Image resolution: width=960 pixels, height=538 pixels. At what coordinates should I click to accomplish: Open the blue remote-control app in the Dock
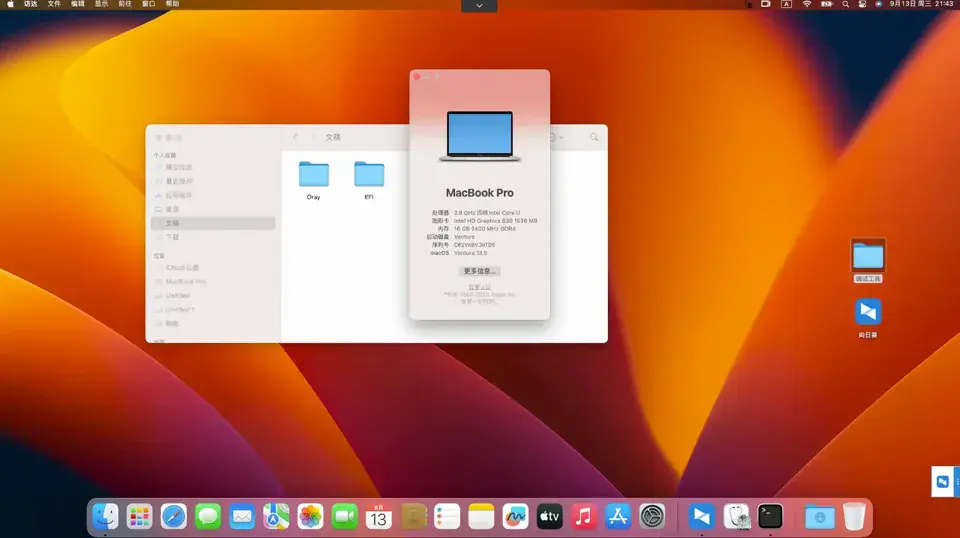point(702,517)
